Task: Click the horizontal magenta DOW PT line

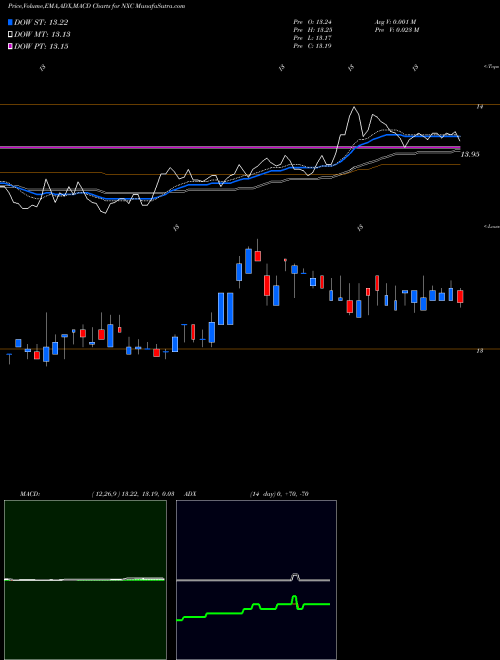Action: coord(230,147)
